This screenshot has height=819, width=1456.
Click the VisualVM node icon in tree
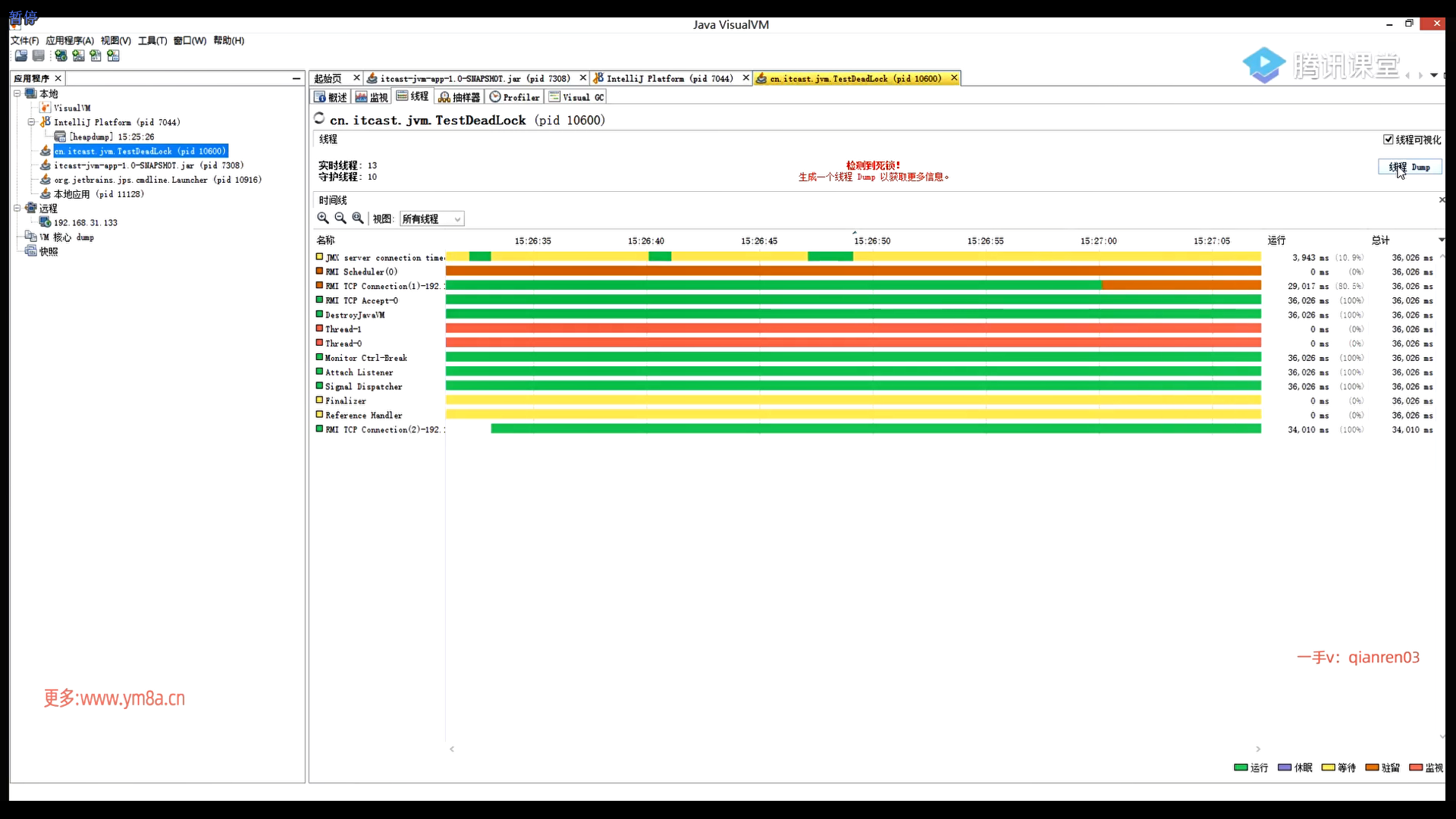[x=45, y=108]
